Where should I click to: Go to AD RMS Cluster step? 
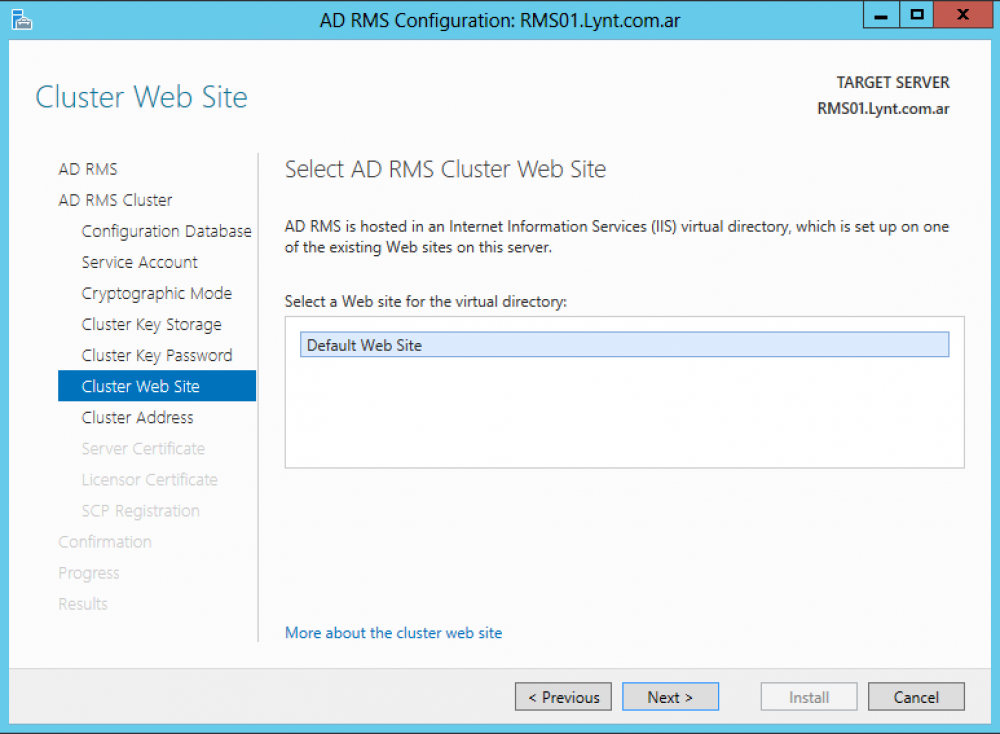pyautogui.click(x=115, y=200)
